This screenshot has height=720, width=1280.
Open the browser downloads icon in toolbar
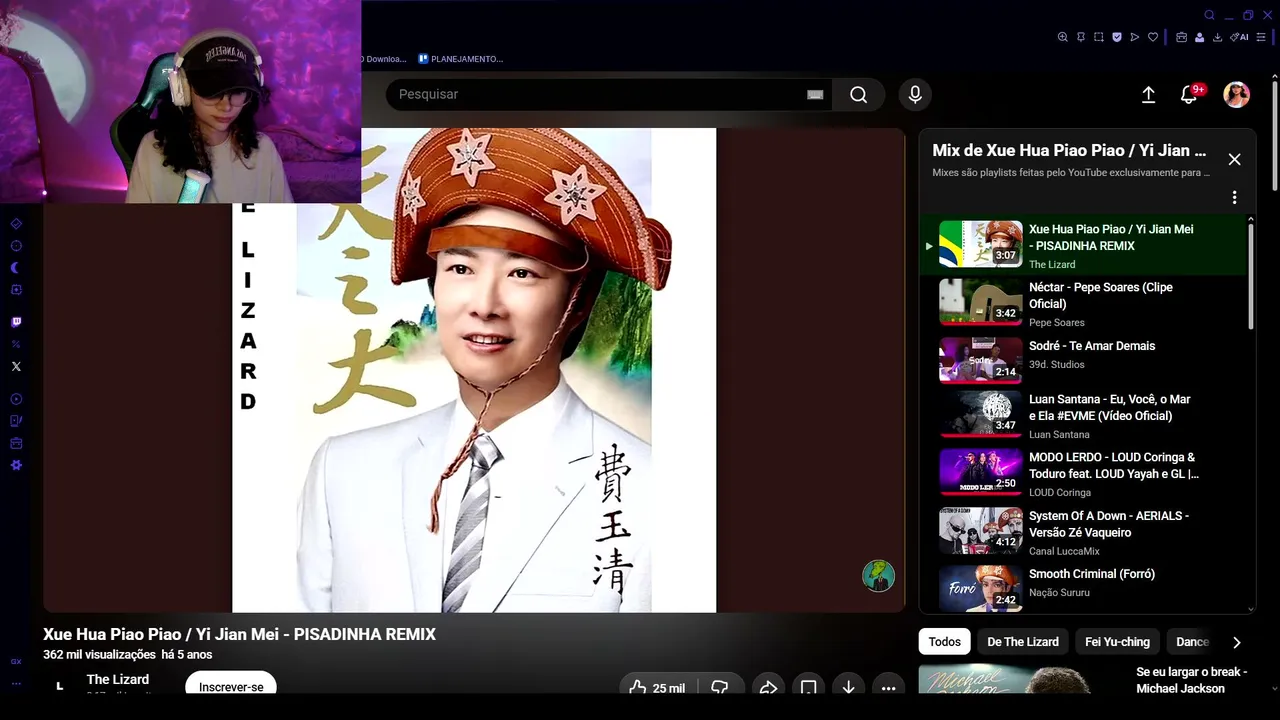(x=1217, y=37)
